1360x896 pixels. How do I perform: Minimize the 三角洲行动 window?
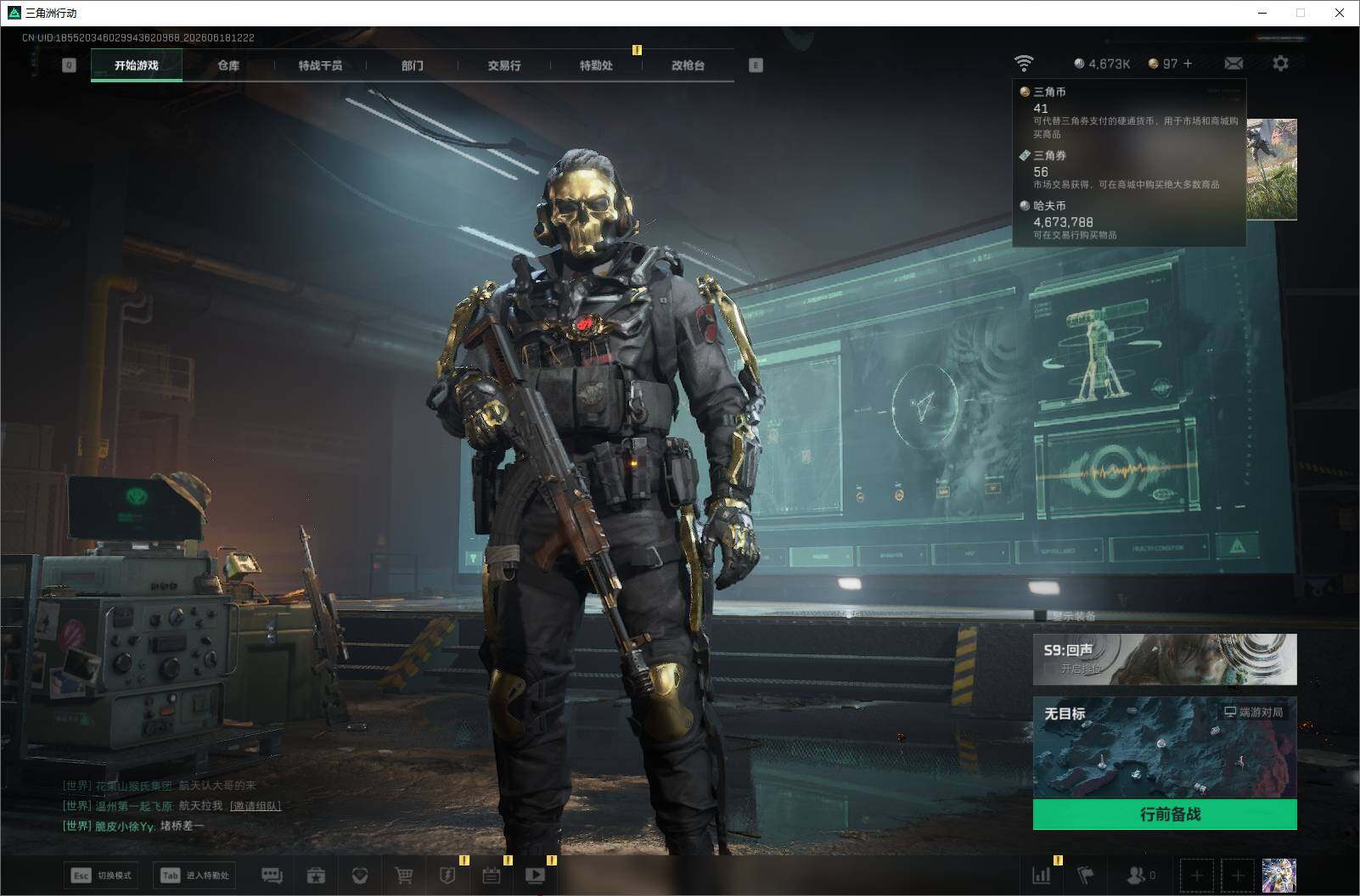pyautogui.click(x=1262, y=13)
